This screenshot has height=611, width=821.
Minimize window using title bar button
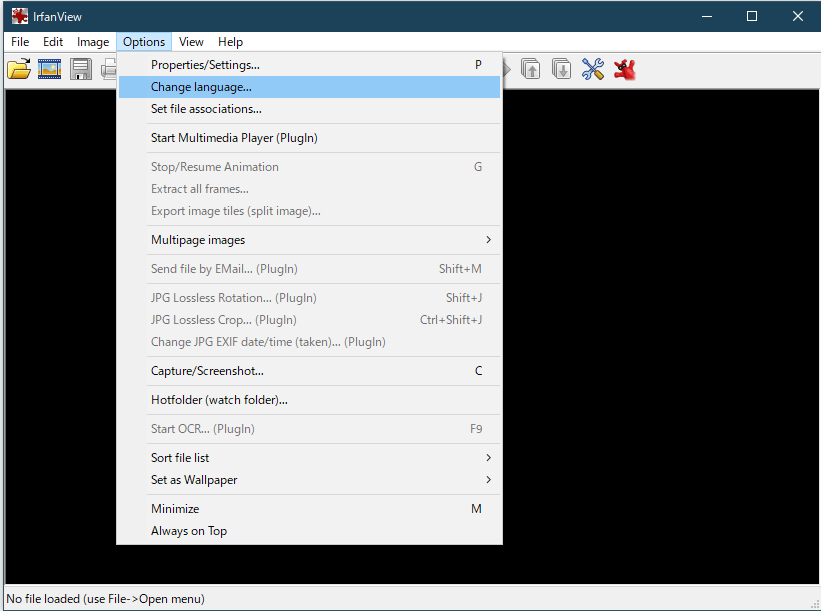[707, 16]
